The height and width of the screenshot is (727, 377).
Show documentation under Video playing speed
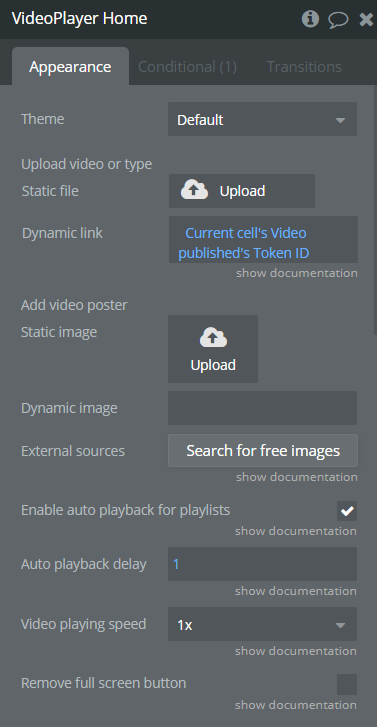[x=296, y=651]
